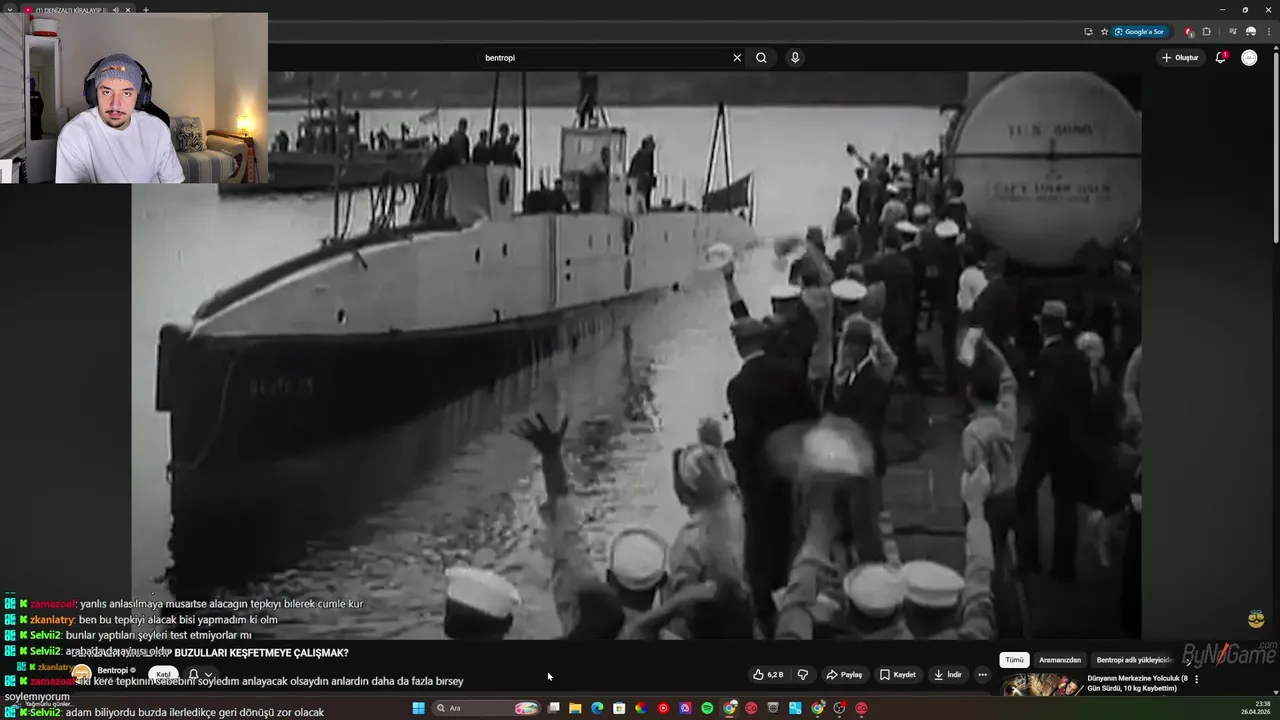1280x720 pixels.
Task: Open the media controls icon in Chrome toolbar
Action: click(x=1233, y=32)
